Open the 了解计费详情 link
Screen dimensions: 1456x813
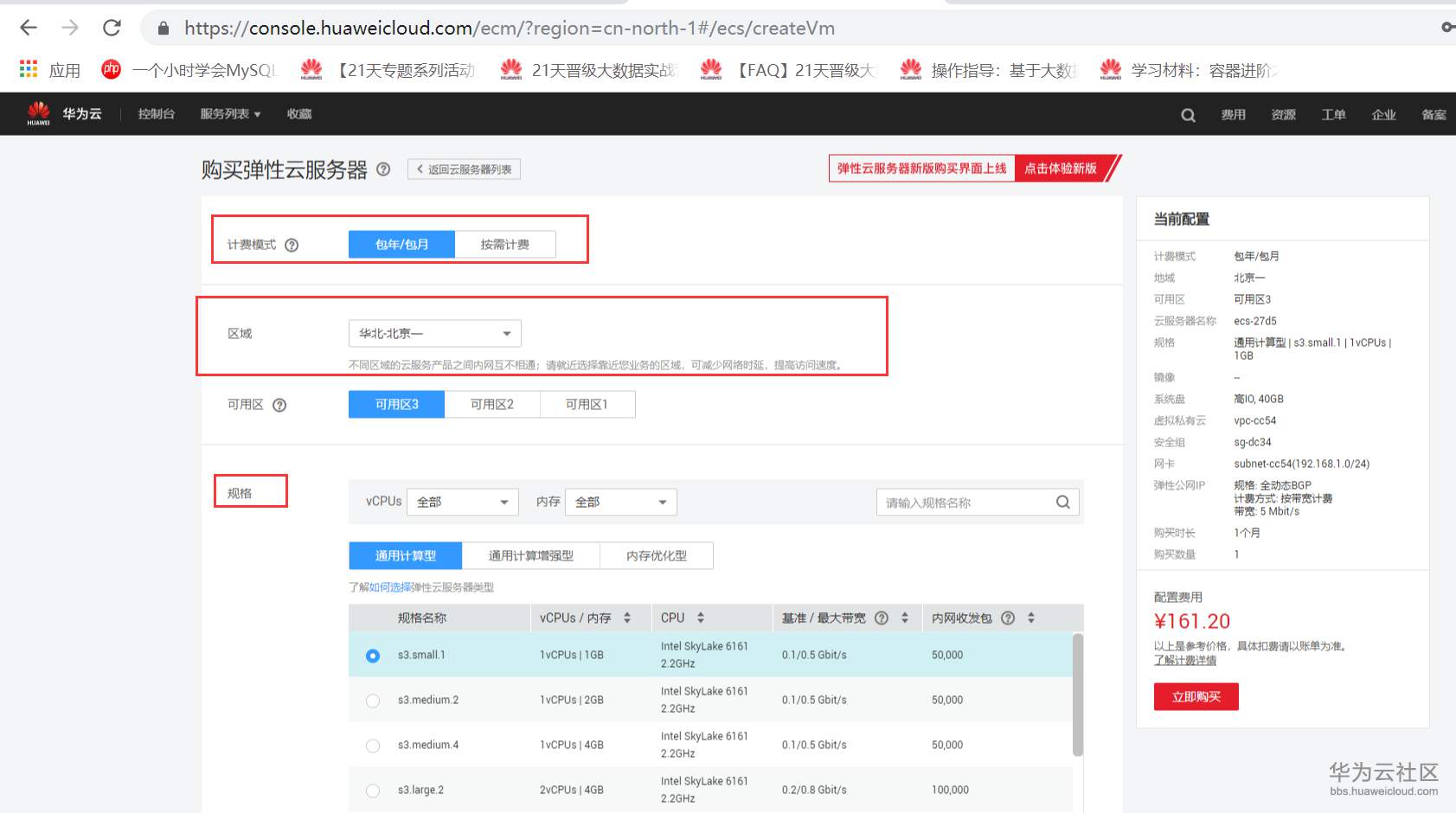(x=1185, y=661)
